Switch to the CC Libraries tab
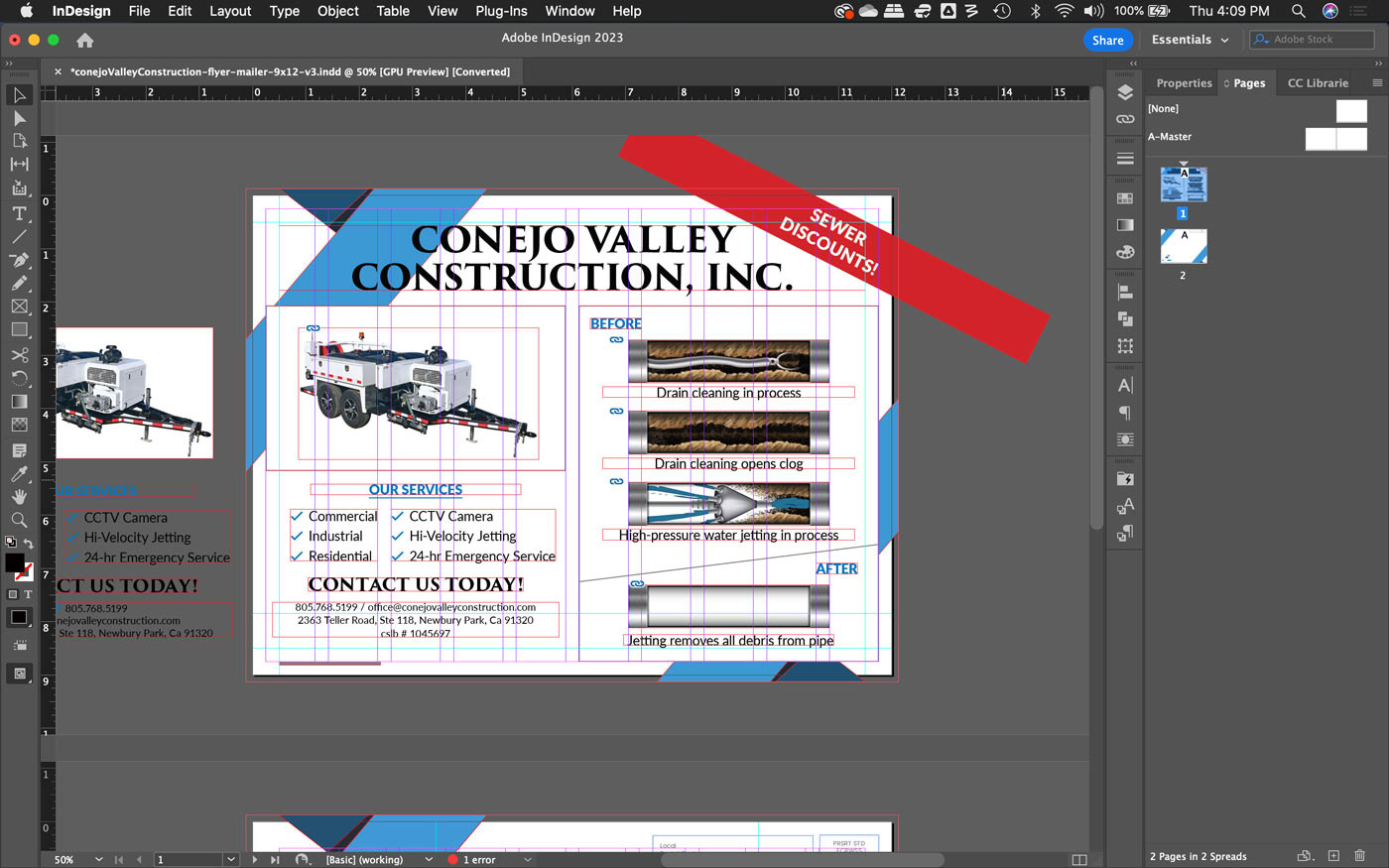This screenshot has height=868, width=1389. pyautogui.click(x=1318, y=83)
